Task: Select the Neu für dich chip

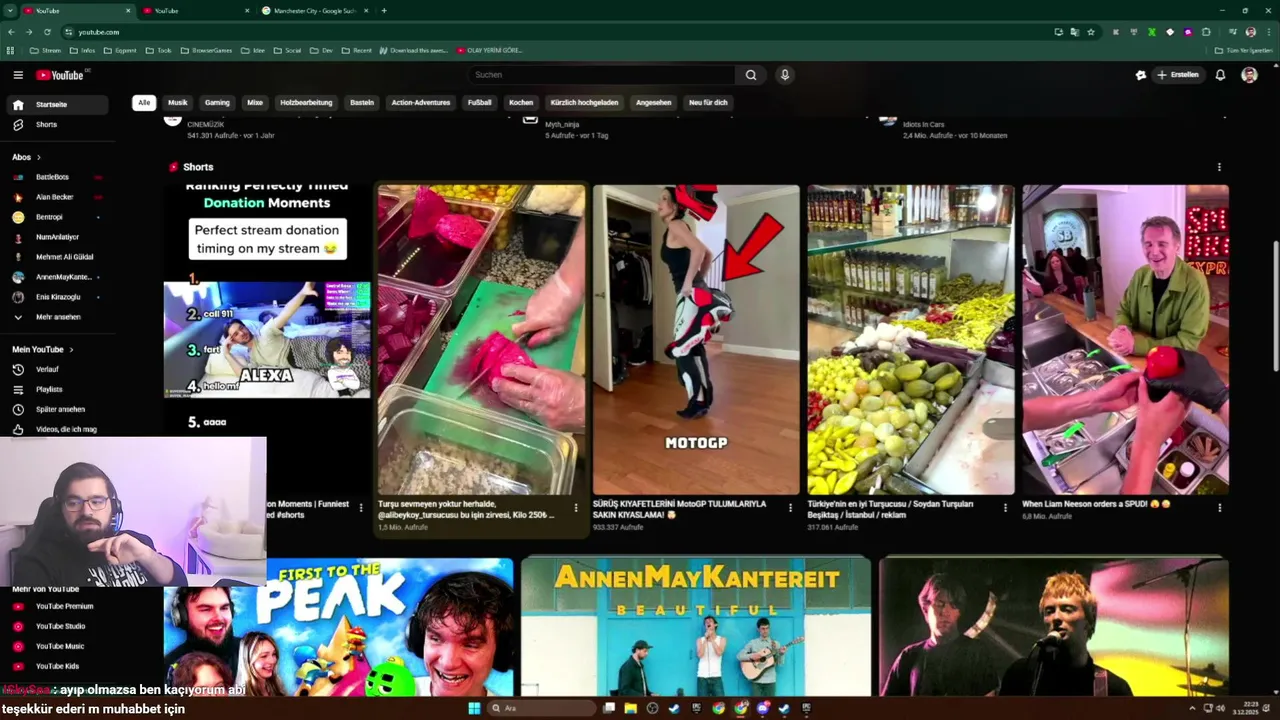Action: (708, 103)
